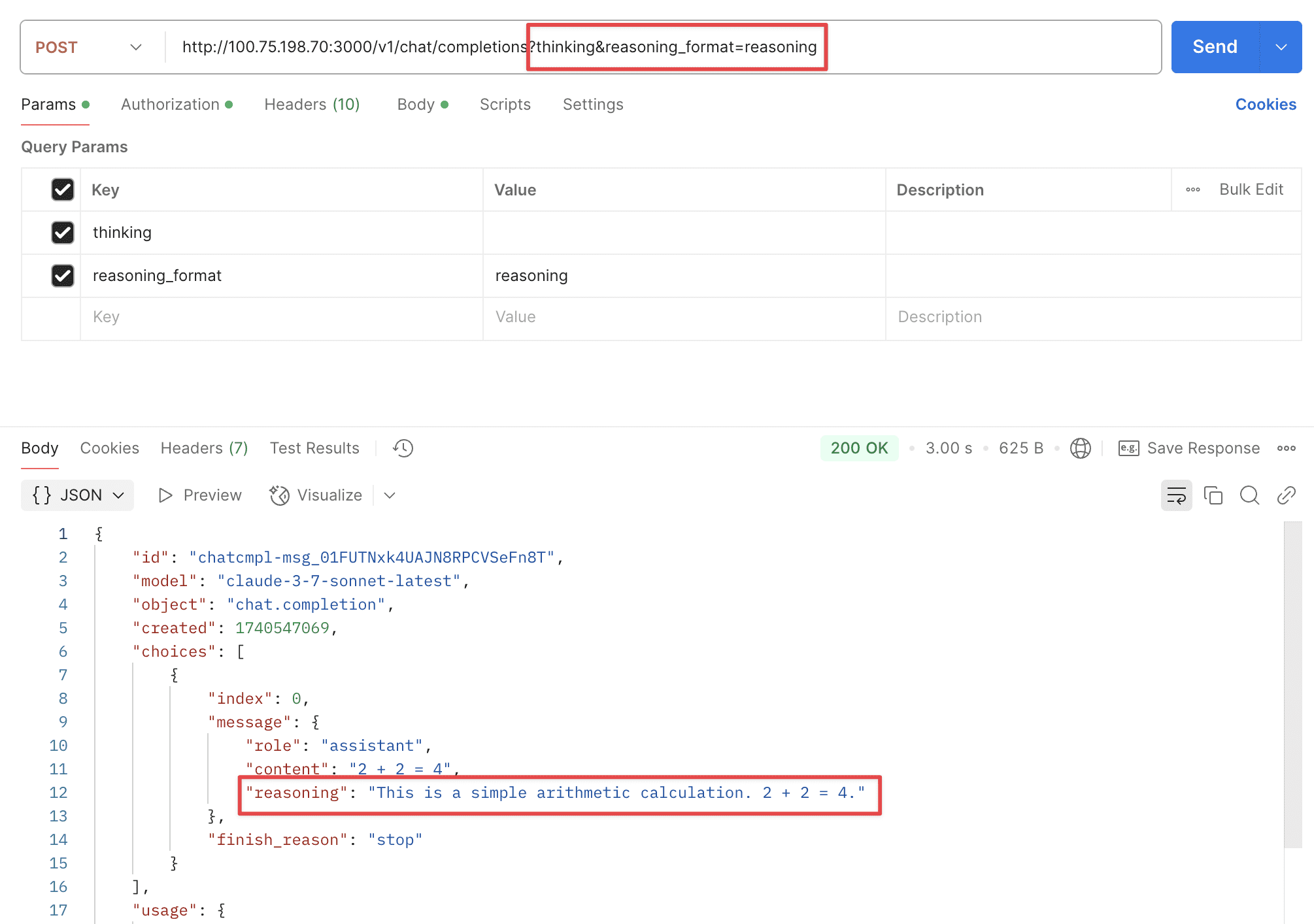Open the Send options dropdown arrow
Image resolution: width=1314 pixels, height=924 pixels.
[x=1281, y=47]
